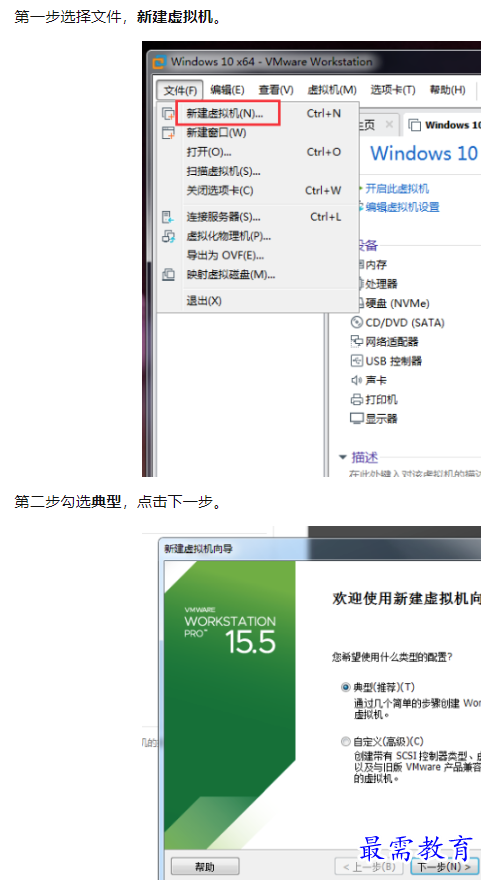Open the 编辑(E) menu
Screen dimensions: 481x880
point(227,90)
